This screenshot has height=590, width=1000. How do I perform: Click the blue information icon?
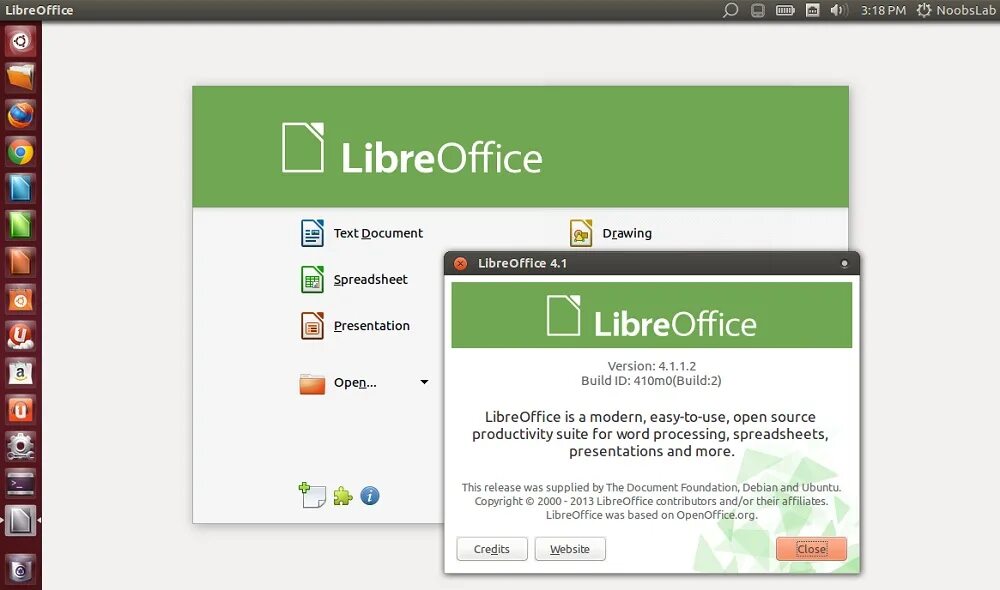[x=370, y=496]
